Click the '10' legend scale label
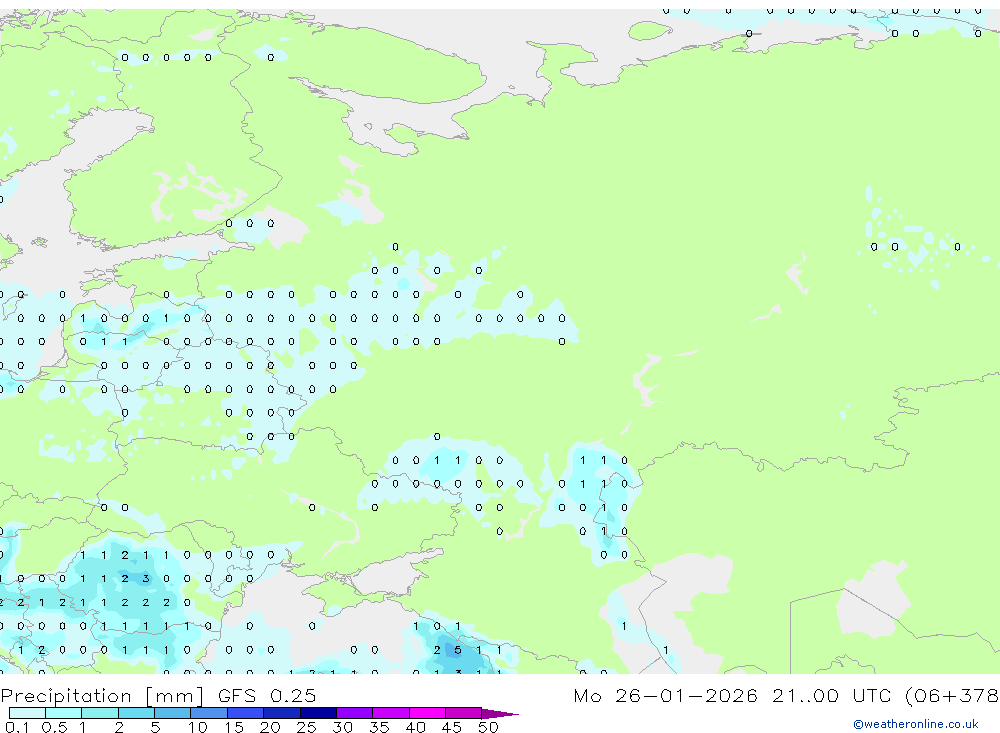The height and width of the screenshot is (733, 1000). click(x=198, y=727)
